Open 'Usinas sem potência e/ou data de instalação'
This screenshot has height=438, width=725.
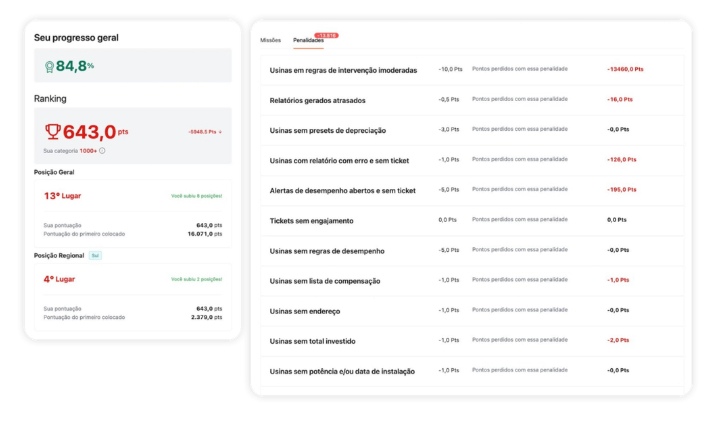342,371
